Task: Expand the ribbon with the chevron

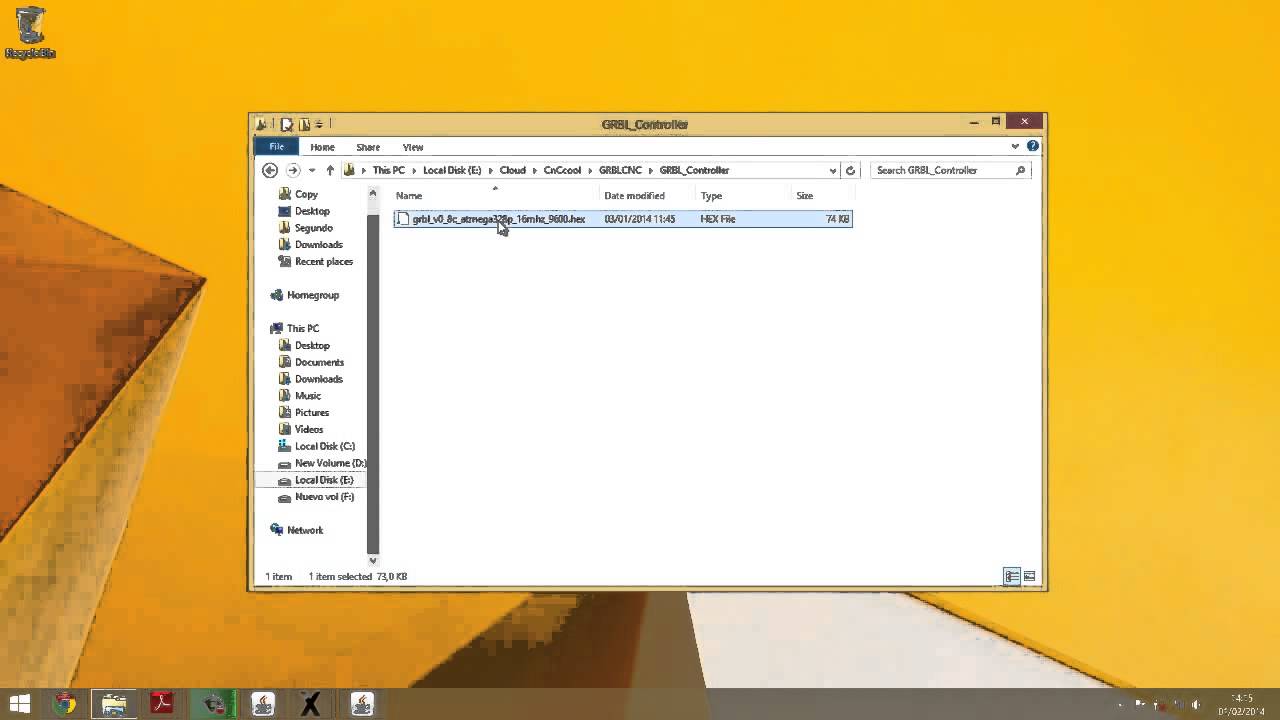Action: click(x=1015, y=146)
